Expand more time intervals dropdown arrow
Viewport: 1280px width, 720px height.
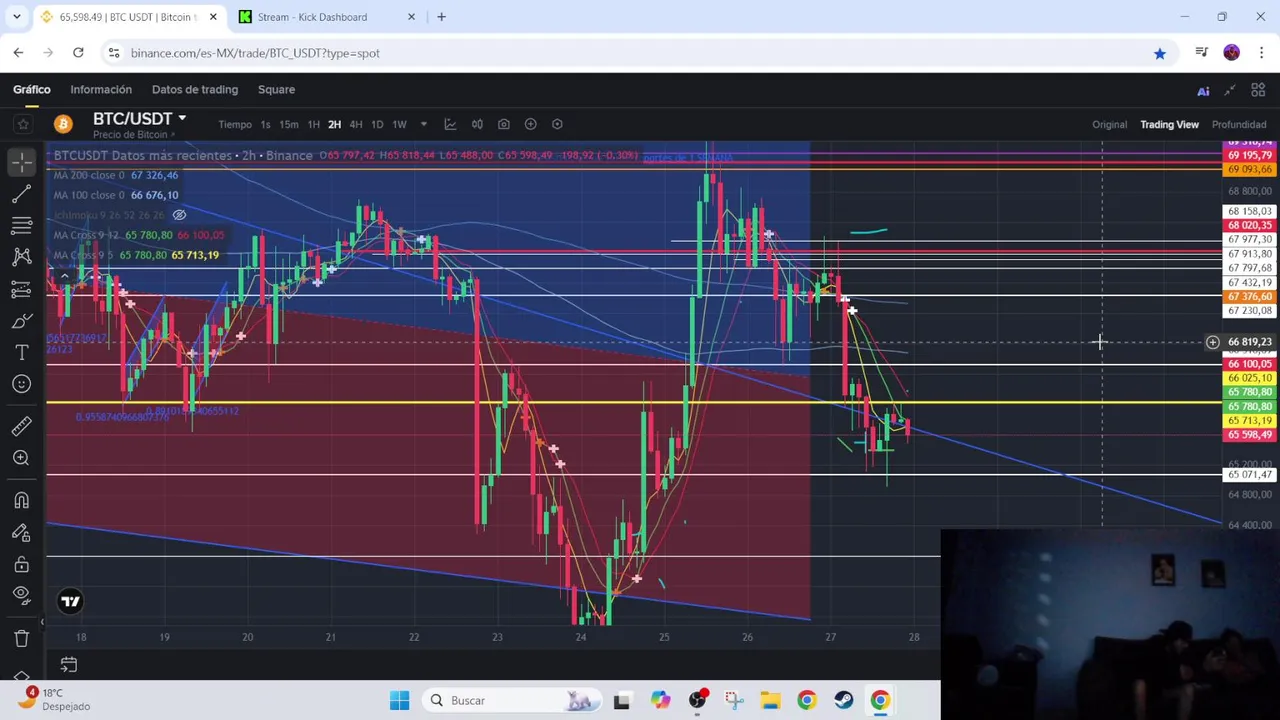pos(423,124)
